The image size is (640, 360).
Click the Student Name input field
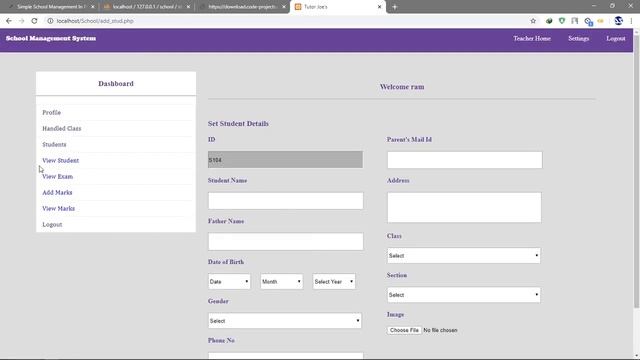tap(285, 201)
